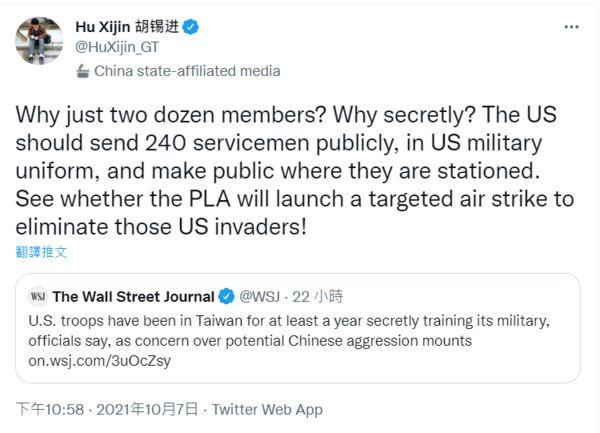Viewport: 600px width, 433px height.
Task: Open the China state-affiliated media label
Action: pyautogui.click(x=187, y=71)
